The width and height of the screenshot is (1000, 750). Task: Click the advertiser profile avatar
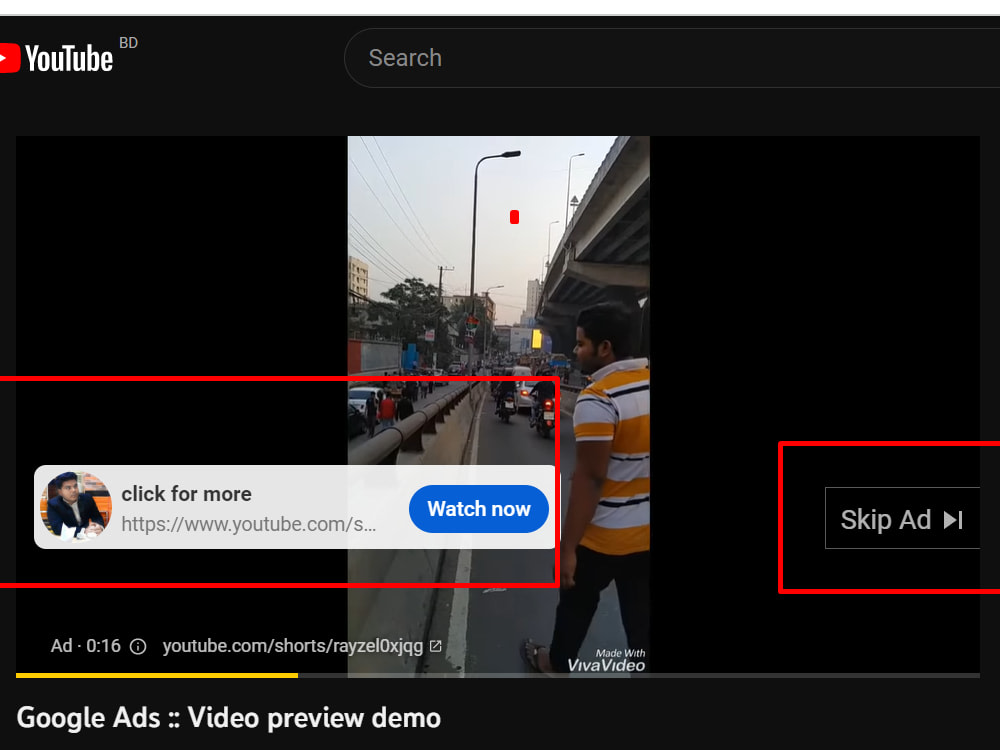coord(75,506)
